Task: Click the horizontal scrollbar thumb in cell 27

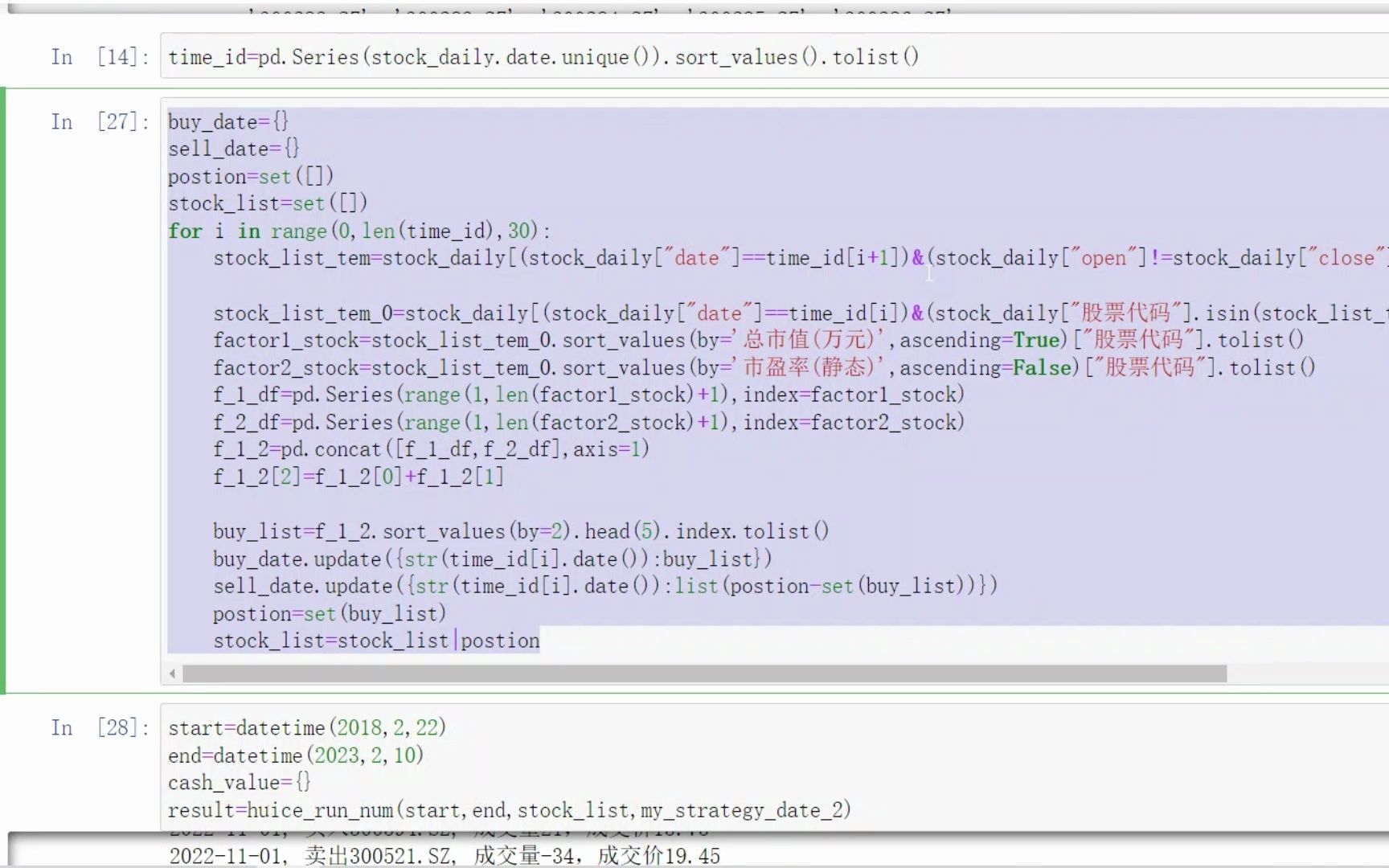Action: click(704, 674)
